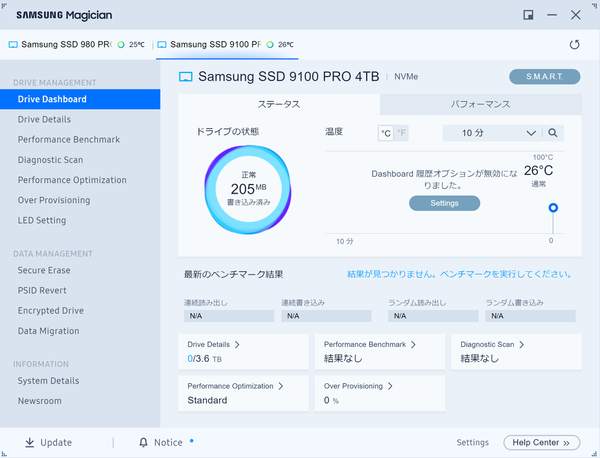Click the 0 % over provisioning value
The height and width of the screenshot is (458, 600).
(x=331, y=401)
